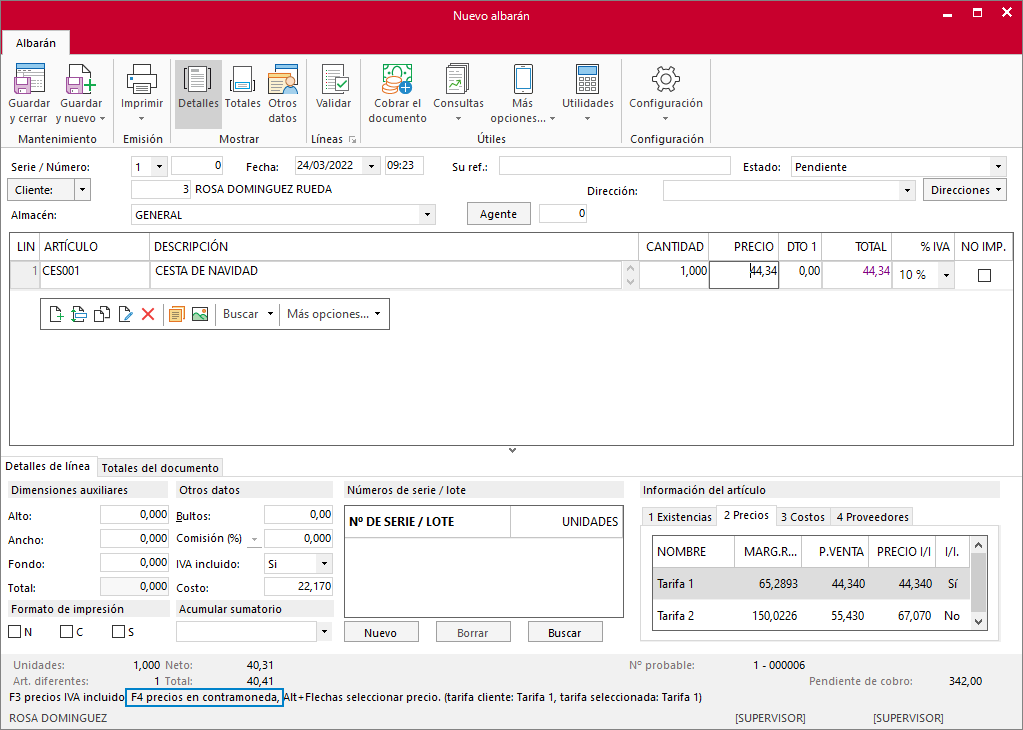This screenshot has width=1023, height=730.
Task: Click the Validar lines icon
Action: coord(333,79)
